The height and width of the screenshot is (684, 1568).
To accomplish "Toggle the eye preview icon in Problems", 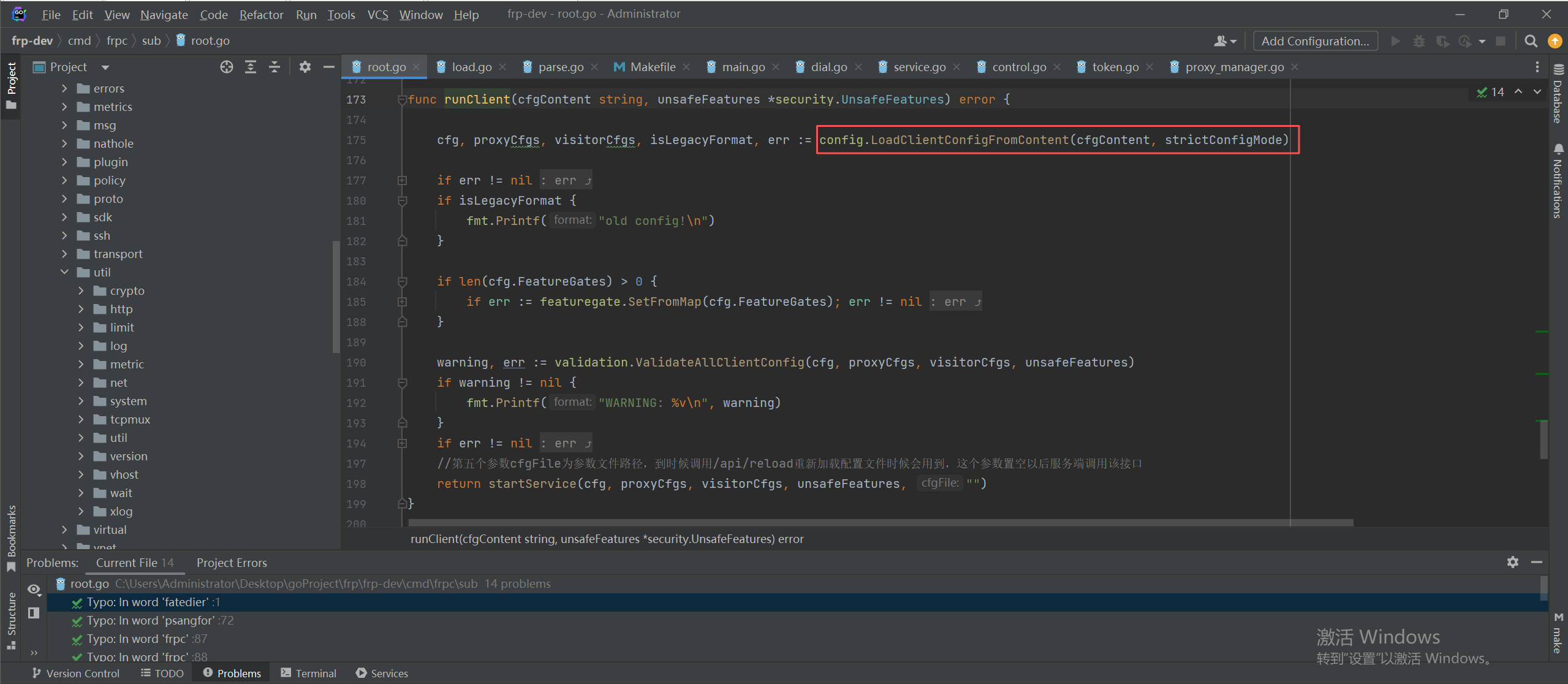I will pos(34,590).
